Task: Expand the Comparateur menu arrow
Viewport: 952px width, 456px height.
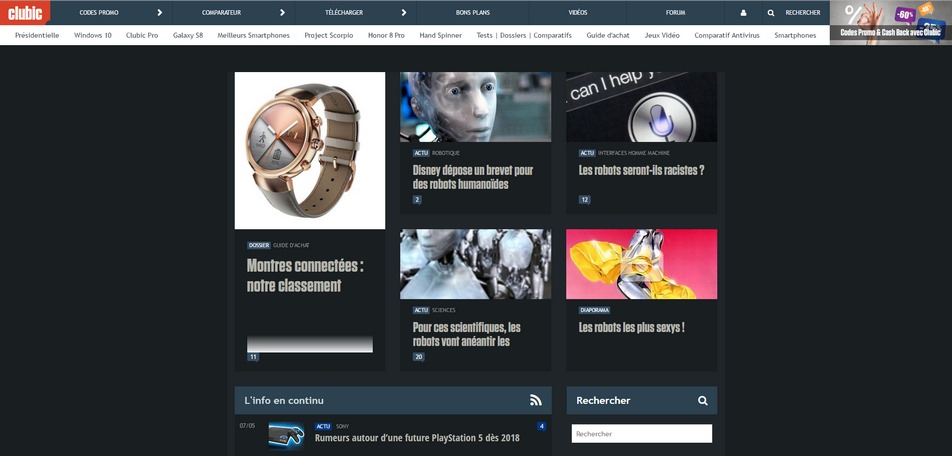Action: (x=283, y=13)
